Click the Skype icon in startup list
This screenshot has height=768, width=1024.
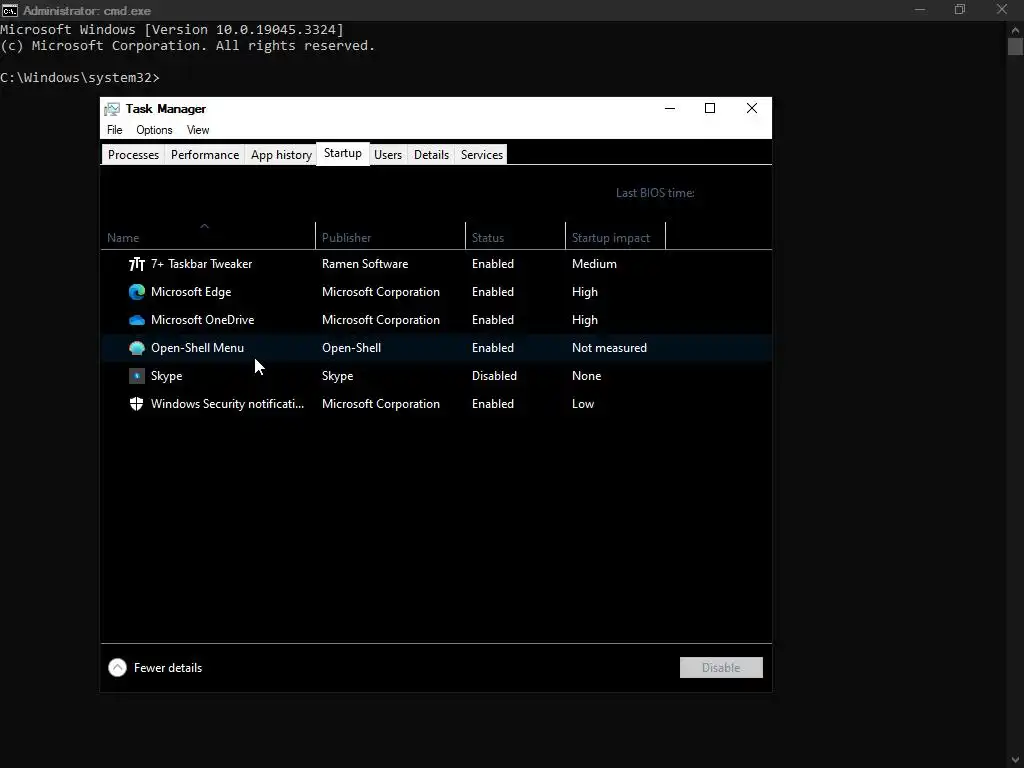[x=136, y=376]
